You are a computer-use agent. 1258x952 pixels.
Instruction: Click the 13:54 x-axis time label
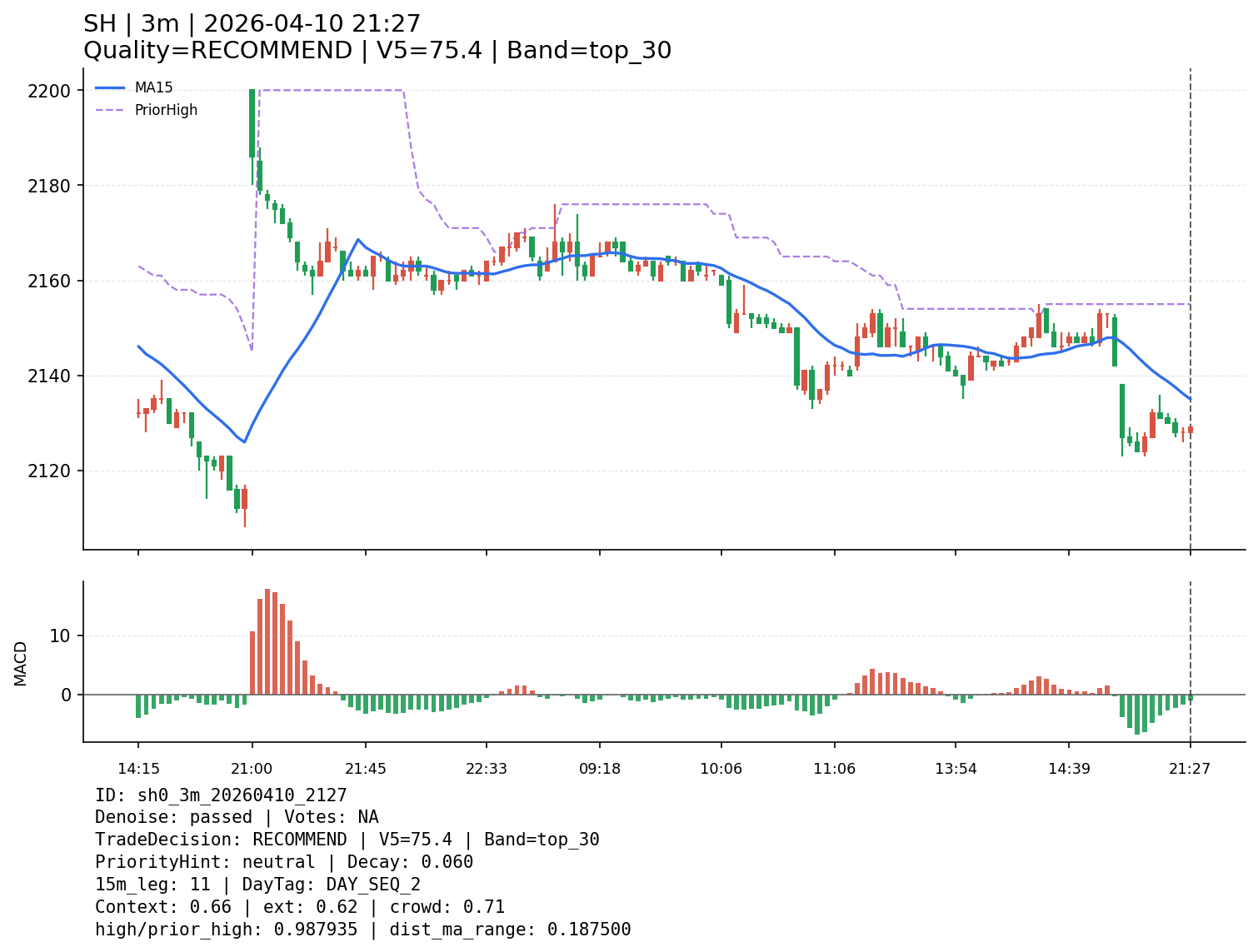click(956, 769)
